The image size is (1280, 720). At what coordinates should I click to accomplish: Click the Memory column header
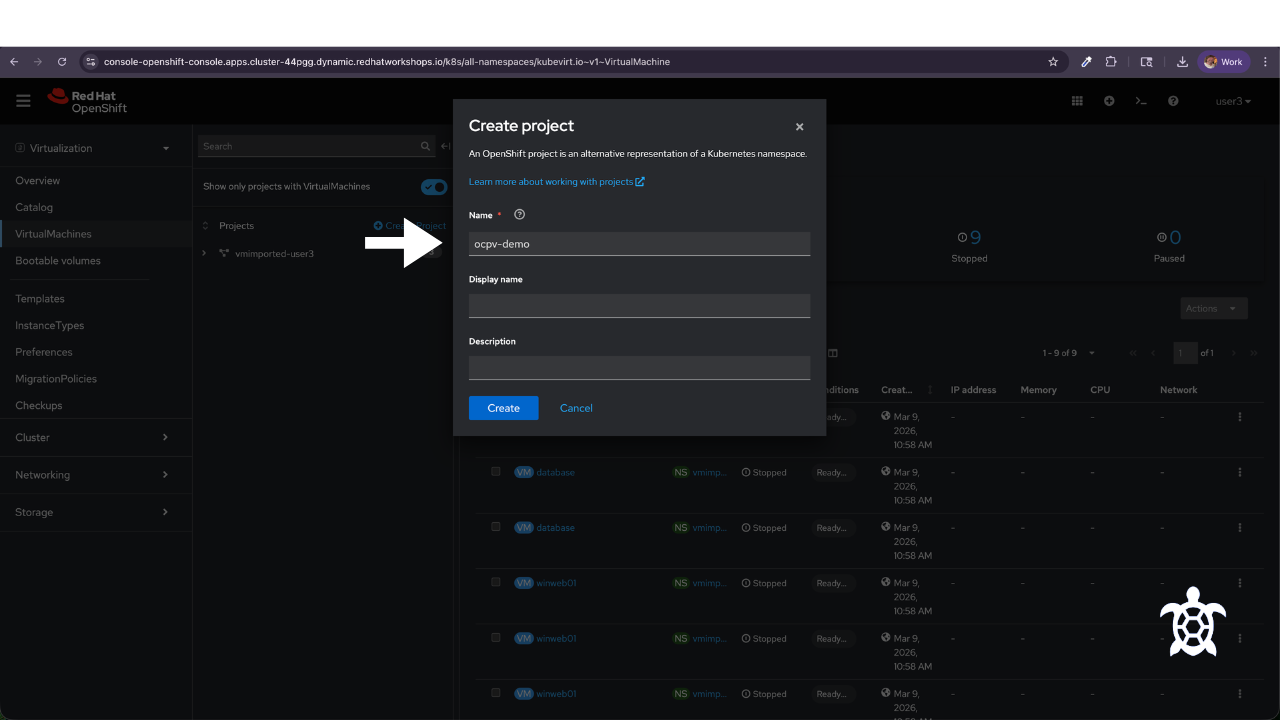[1038, 390]
